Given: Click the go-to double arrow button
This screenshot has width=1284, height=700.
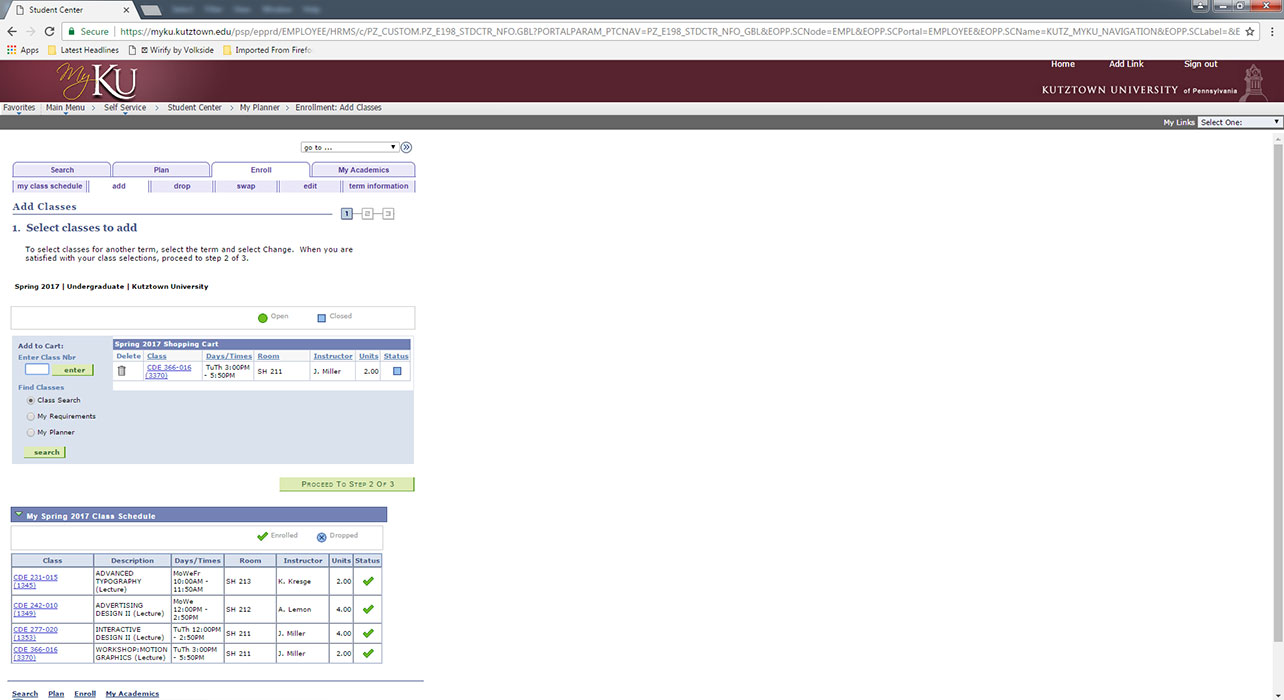Looking at the screenshot, I should (406, 147).
